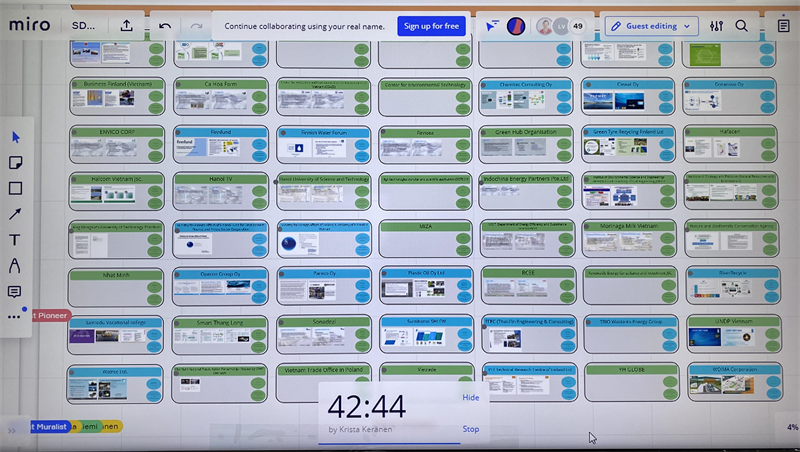Hide the timer panel
The height and width of the screenshot is (452, 800).
tap(470, 397)
